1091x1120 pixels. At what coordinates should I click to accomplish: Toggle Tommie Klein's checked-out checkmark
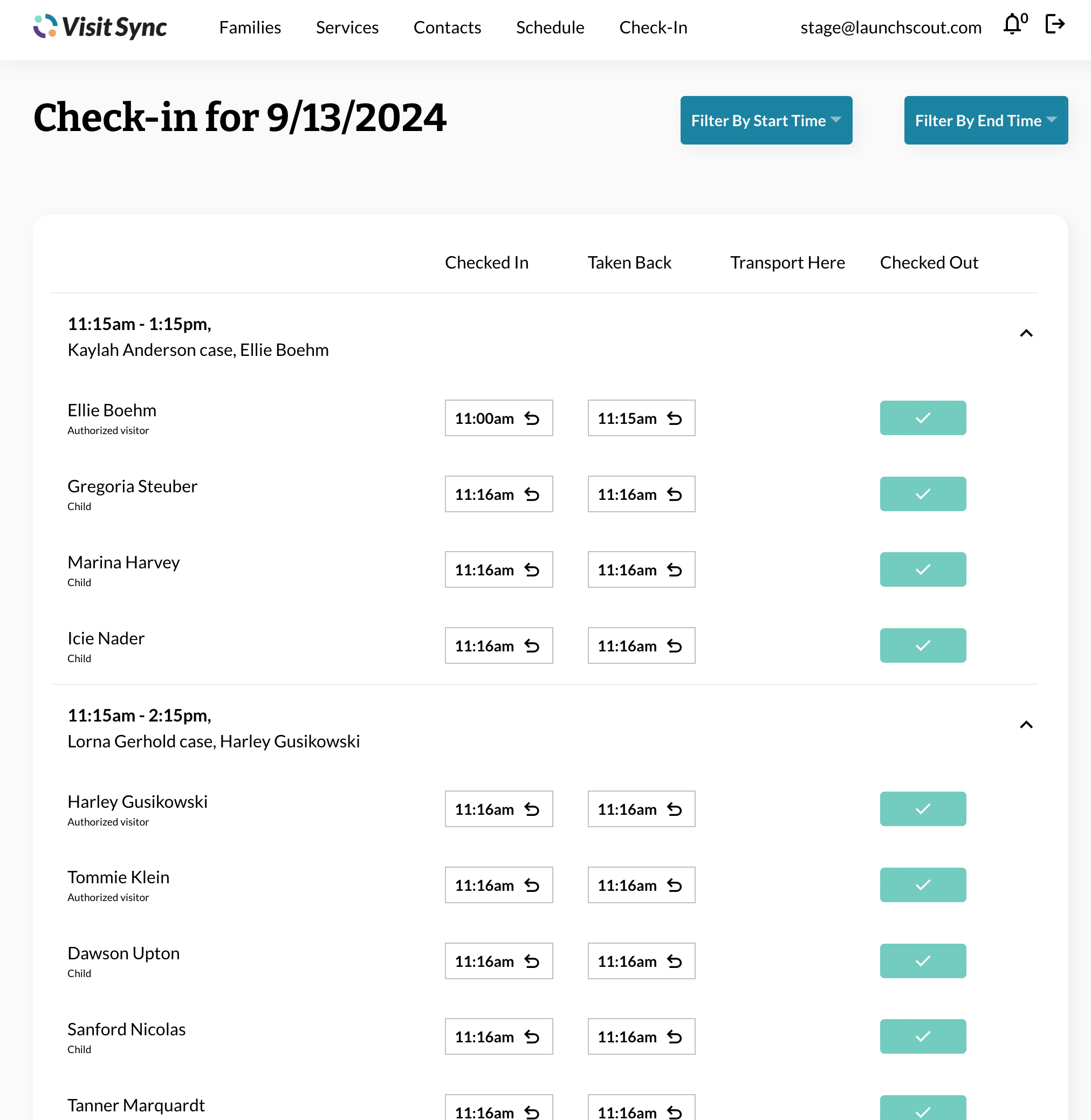[923, 885]
